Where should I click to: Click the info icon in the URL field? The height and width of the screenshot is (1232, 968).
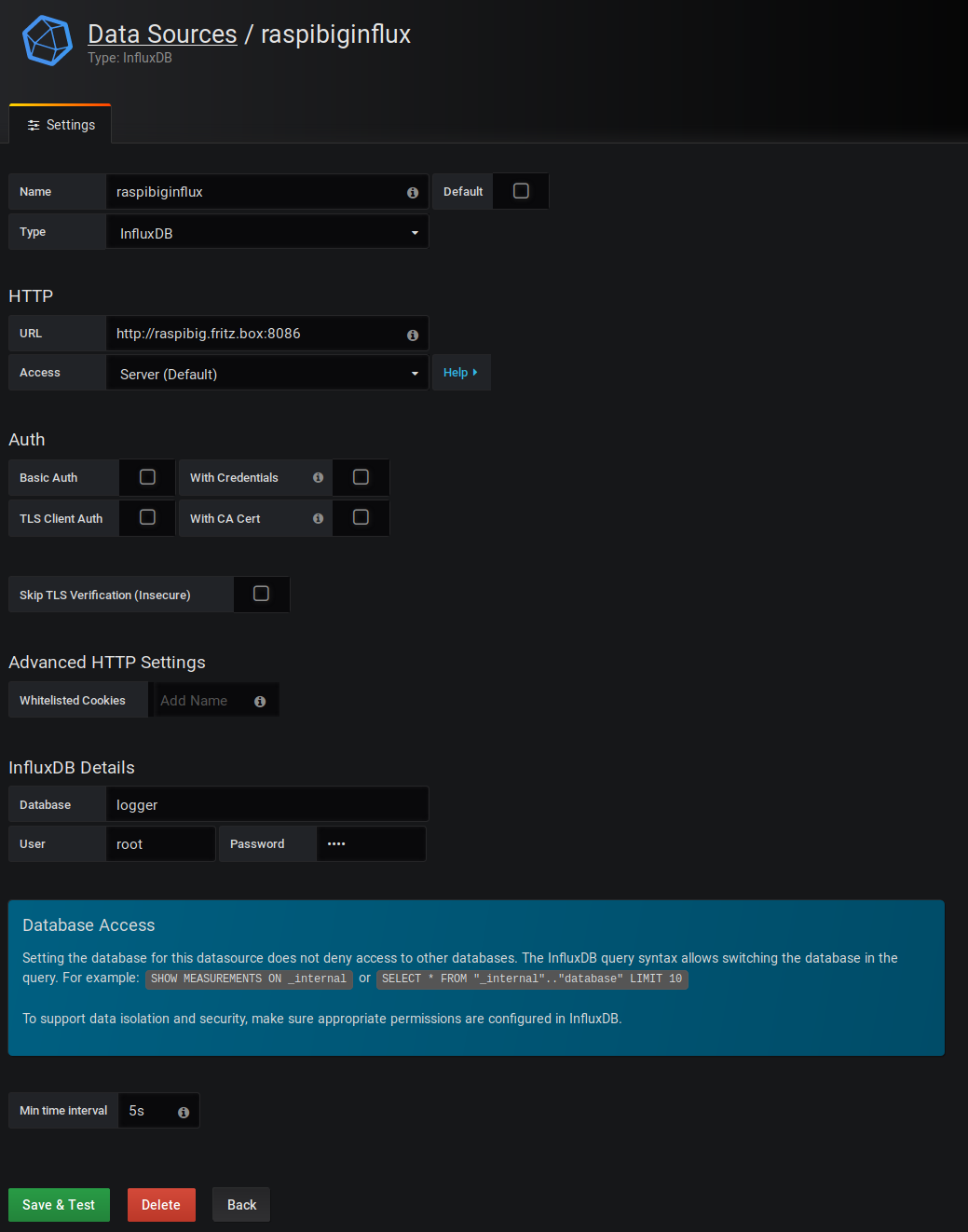coord(413,335)
